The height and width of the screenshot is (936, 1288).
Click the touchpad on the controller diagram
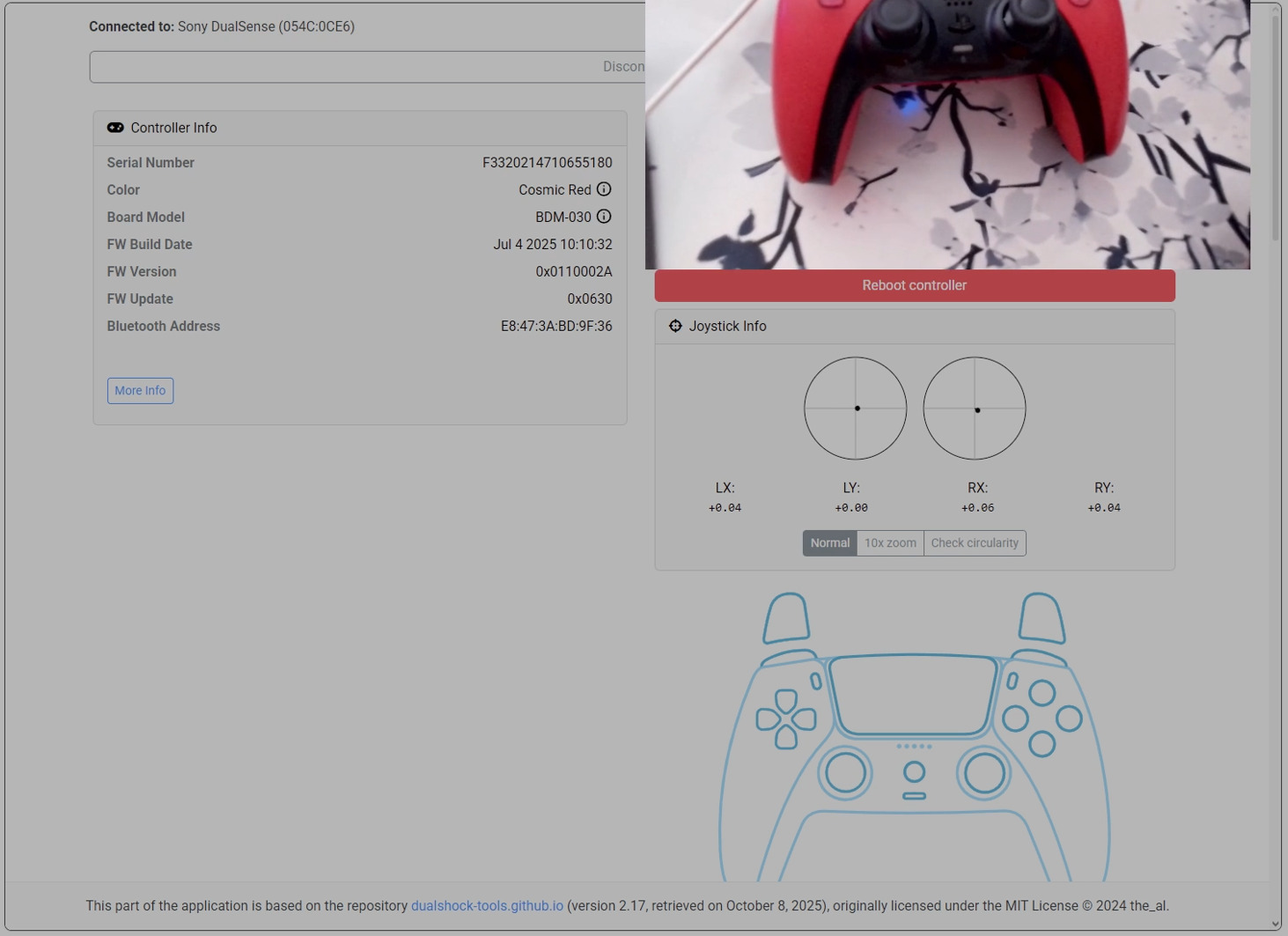click(914, 695)
